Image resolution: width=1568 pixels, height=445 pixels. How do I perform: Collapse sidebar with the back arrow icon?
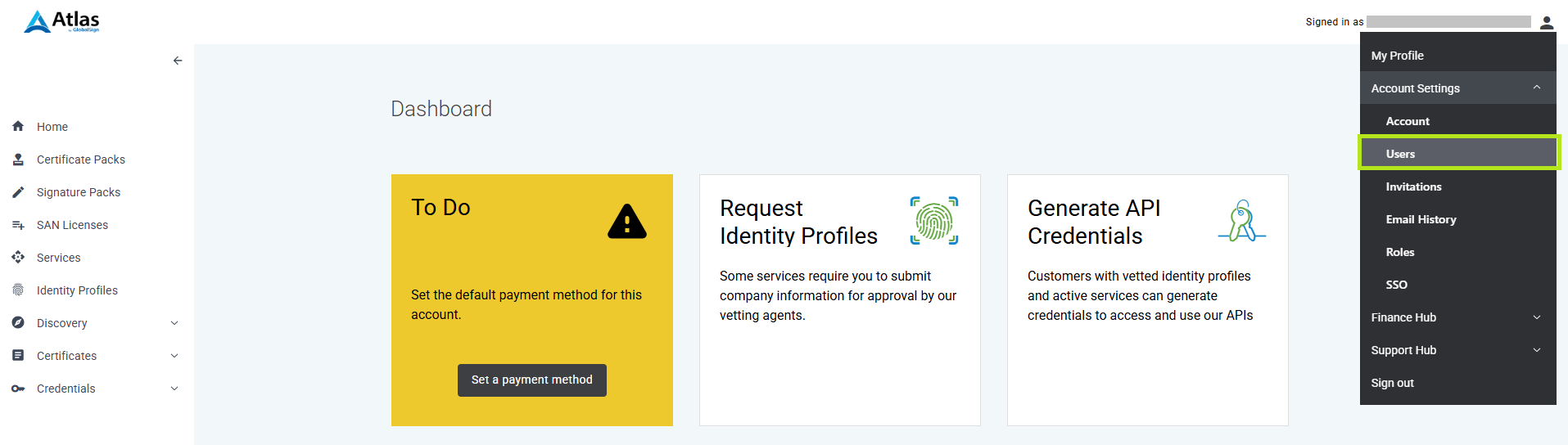pyautogui.click(x=178, y=61)
